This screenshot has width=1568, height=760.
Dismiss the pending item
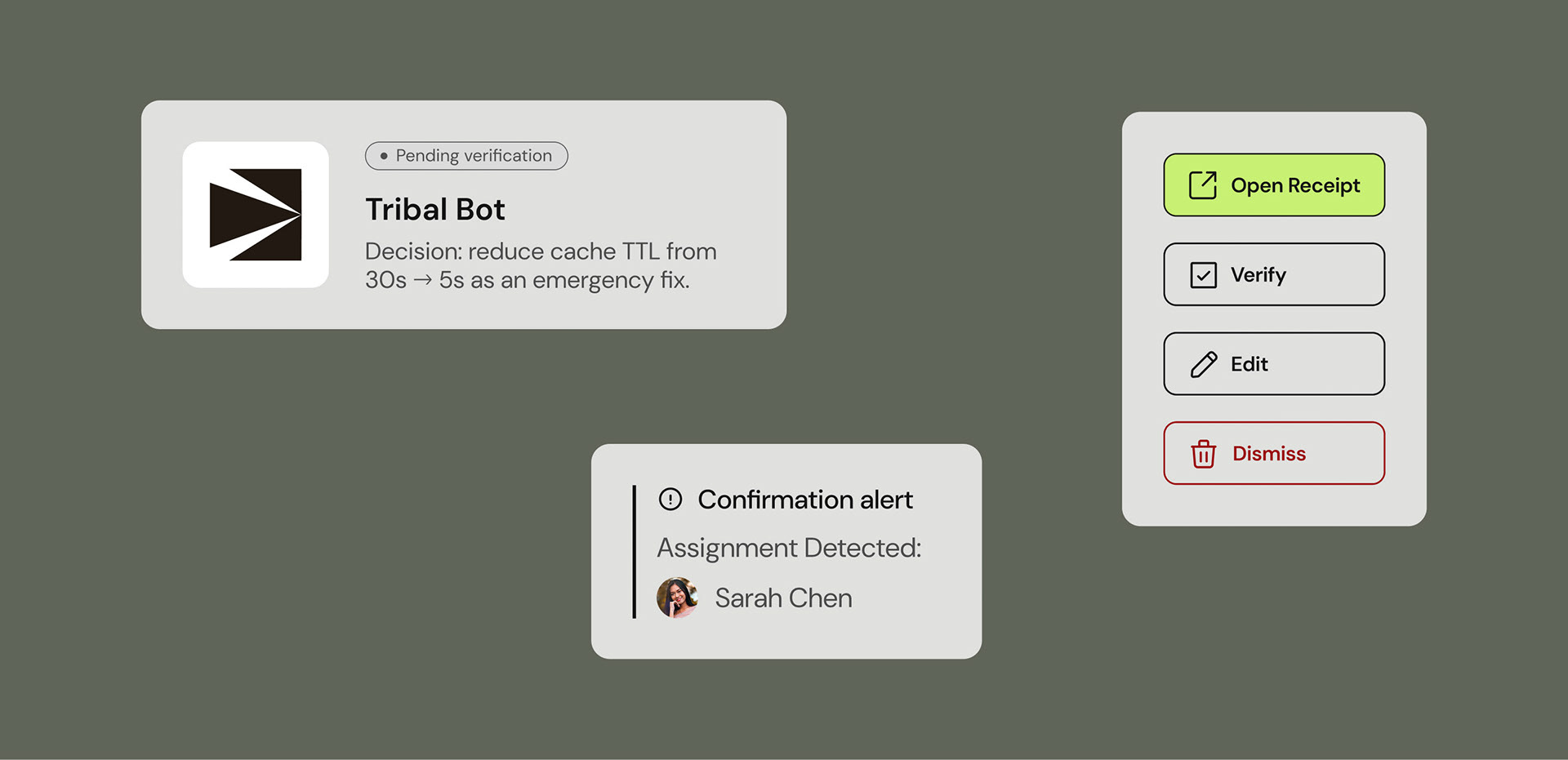[1274, 453]
